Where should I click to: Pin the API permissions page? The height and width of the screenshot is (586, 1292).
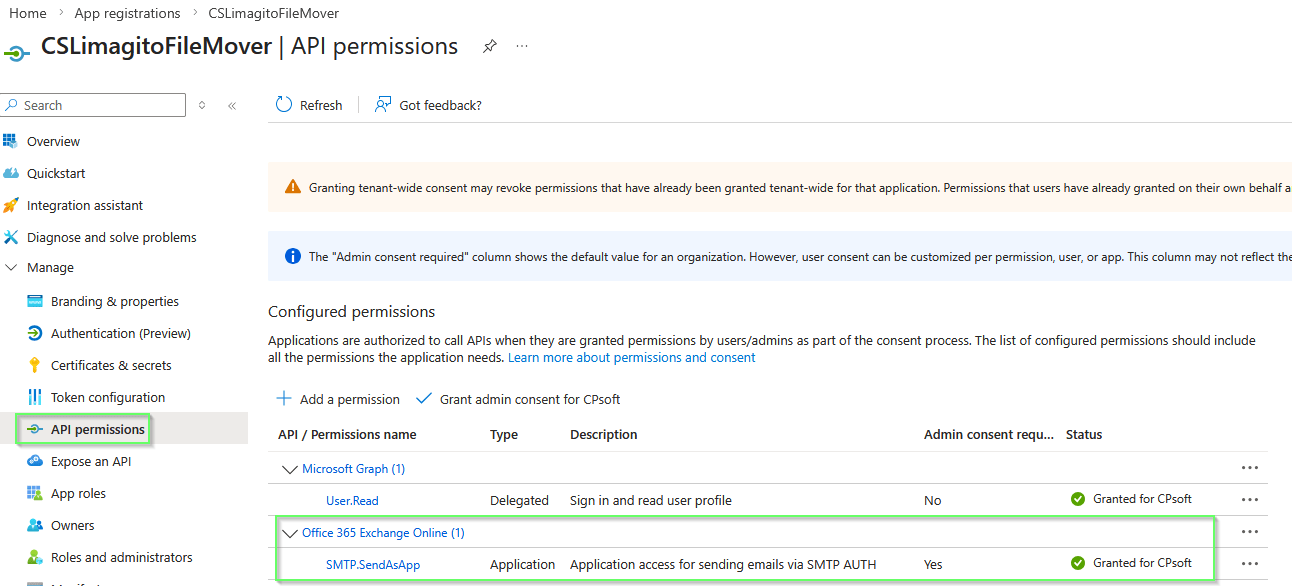(x=489, y=46)
